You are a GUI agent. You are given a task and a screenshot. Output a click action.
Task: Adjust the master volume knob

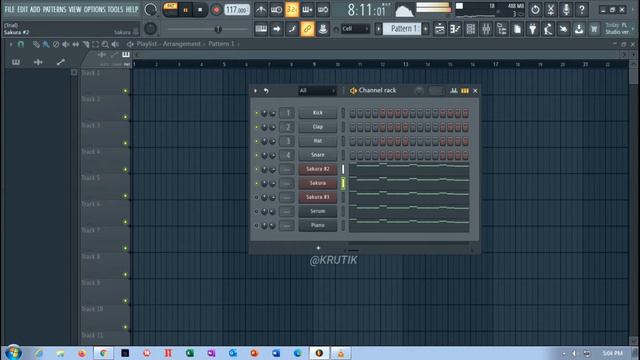point(150,9)
